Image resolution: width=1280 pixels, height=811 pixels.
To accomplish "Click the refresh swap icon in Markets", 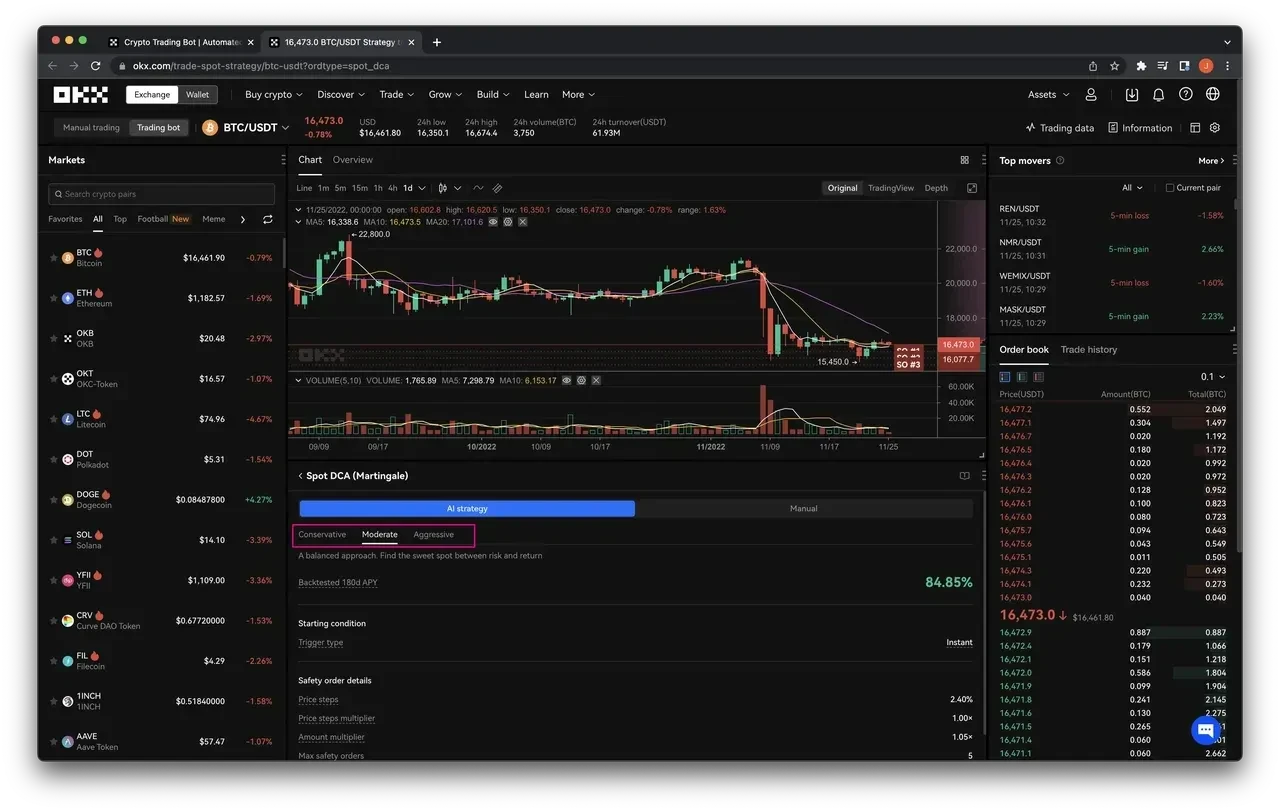I will pyautogui.click(x=267, y=219).
